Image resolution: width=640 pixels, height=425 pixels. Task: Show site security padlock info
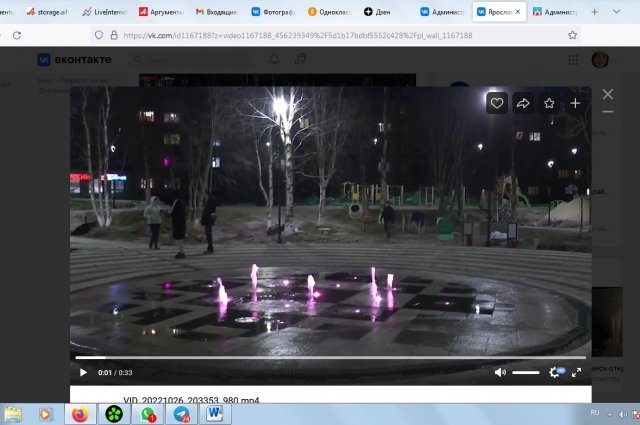pos(114,35)
